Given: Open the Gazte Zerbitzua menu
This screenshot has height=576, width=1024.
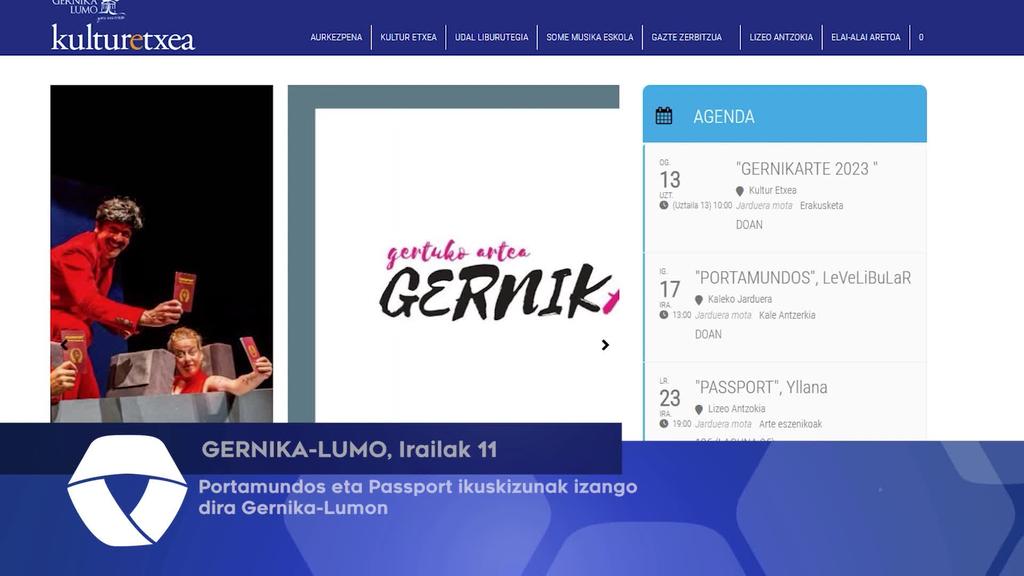Looking at the screenshot, I should (x=686, y=37).
